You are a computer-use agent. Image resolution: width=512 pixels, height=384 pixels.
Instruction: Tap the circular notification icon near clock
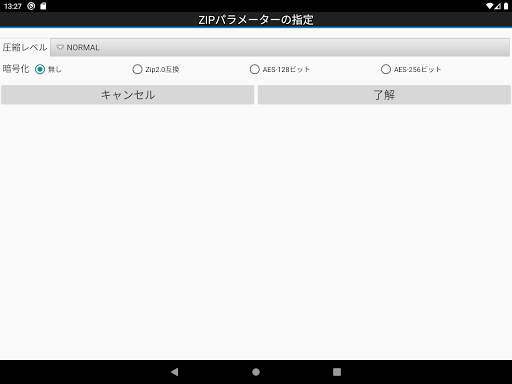(31, 6)
